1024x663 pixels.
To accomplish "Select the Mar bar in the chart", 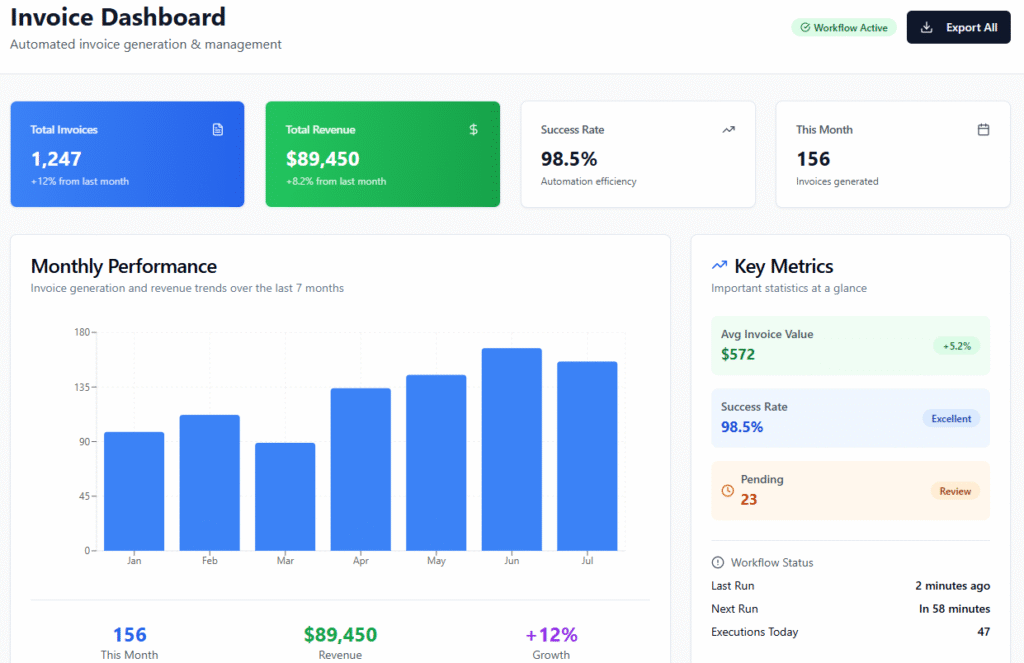I will 285,496.
